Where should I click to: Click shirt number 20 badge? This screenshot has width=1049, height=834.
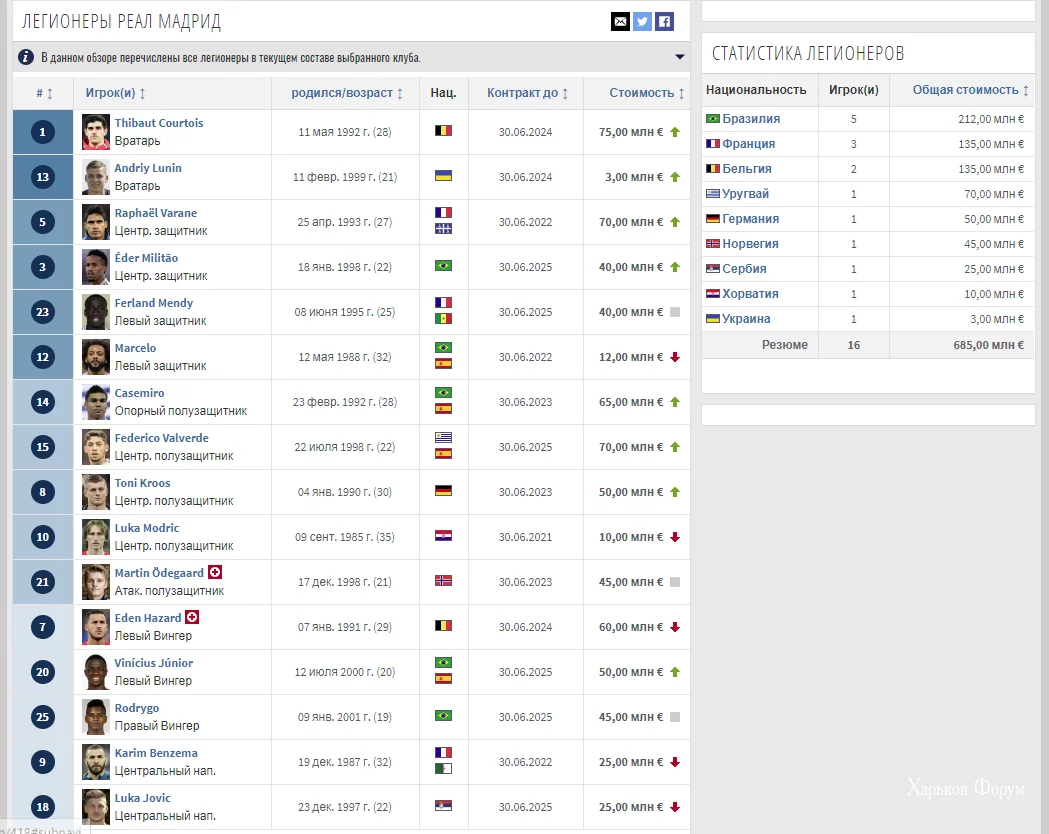(43, 672)
